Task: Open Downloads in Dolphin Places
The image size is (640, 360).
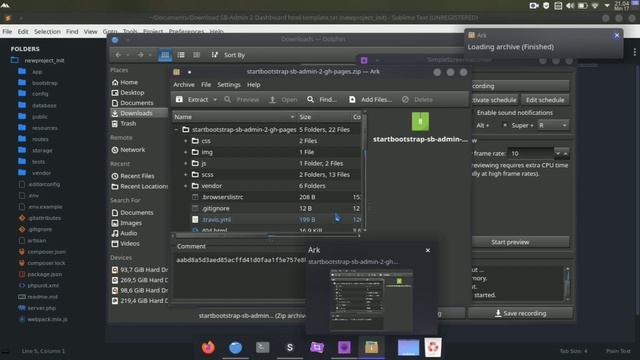Action: click(x=138, y=113)
